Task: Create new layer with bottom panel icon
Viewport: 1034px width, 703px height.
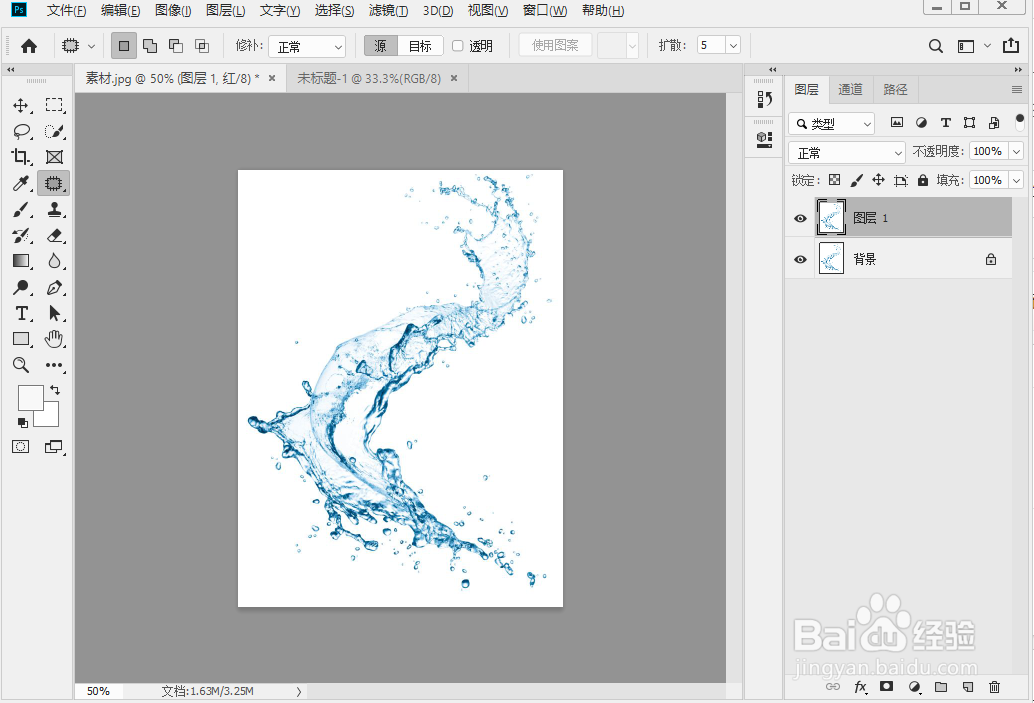Action: point(967,687)
